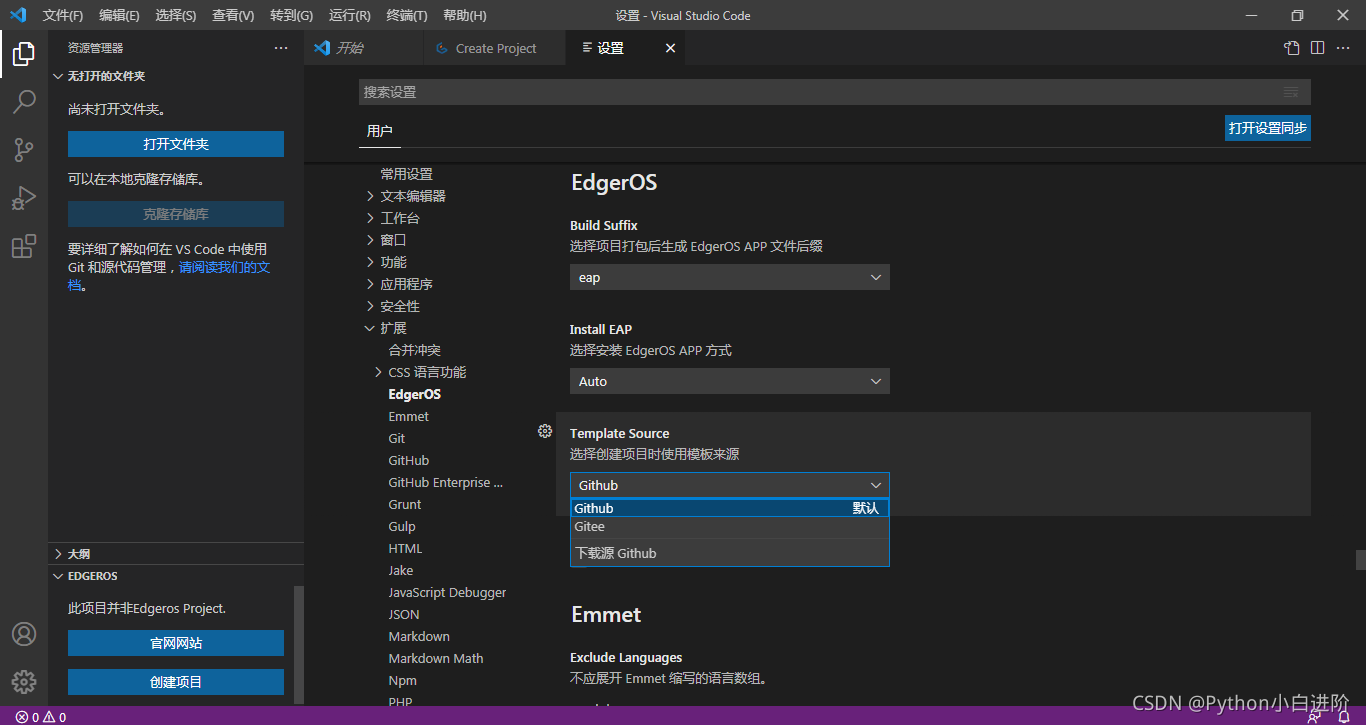1366x725 pixels.
Task: Select 合并冲突 in settings tree
Action: [414, 350]
